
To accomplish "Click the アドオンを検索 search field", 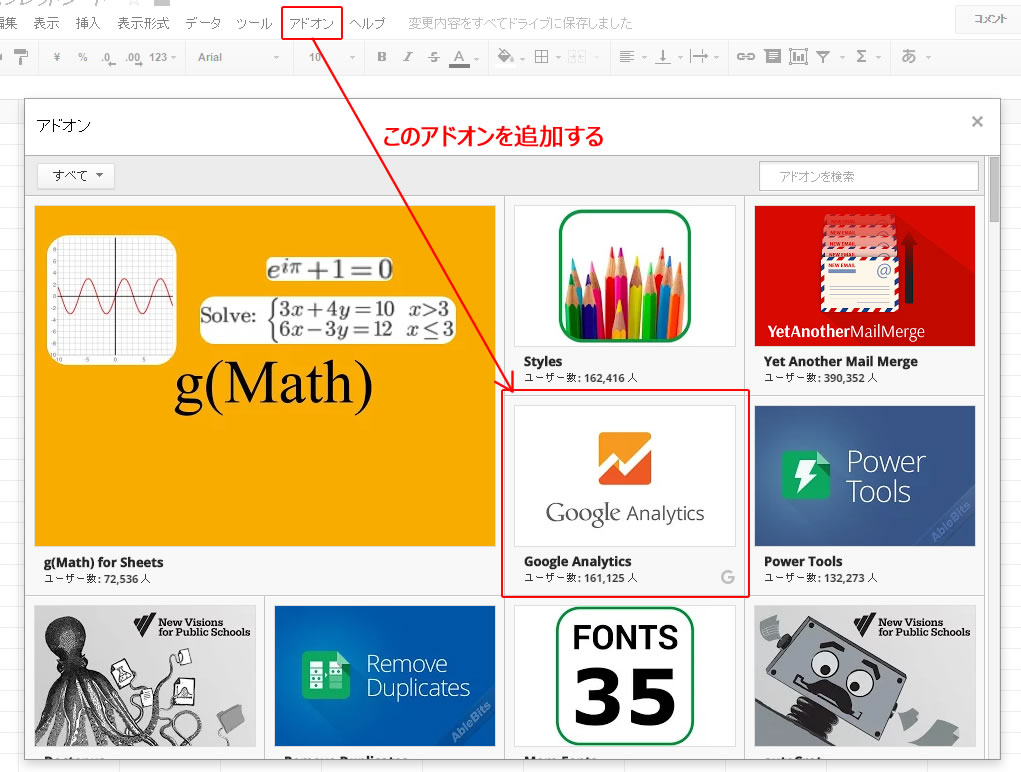I will click(x=869, y=176).
